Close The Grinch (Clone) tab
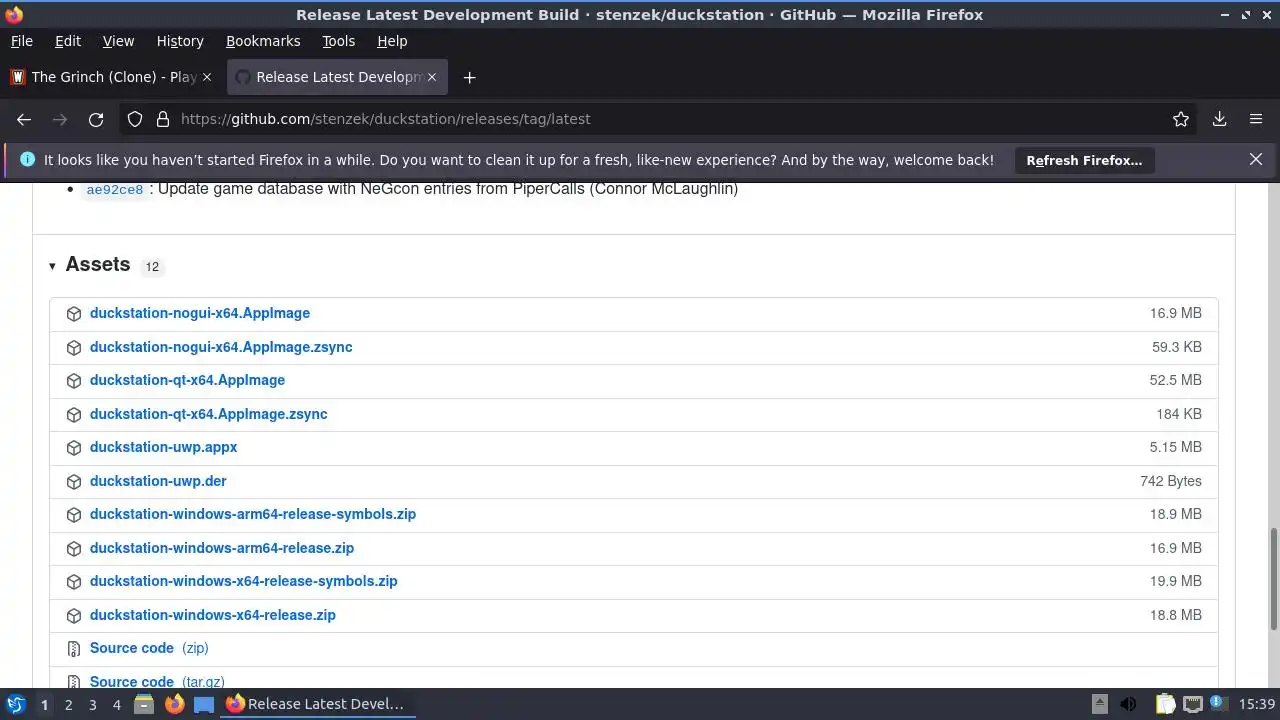The image size is (1280, 720). point(207,77)
